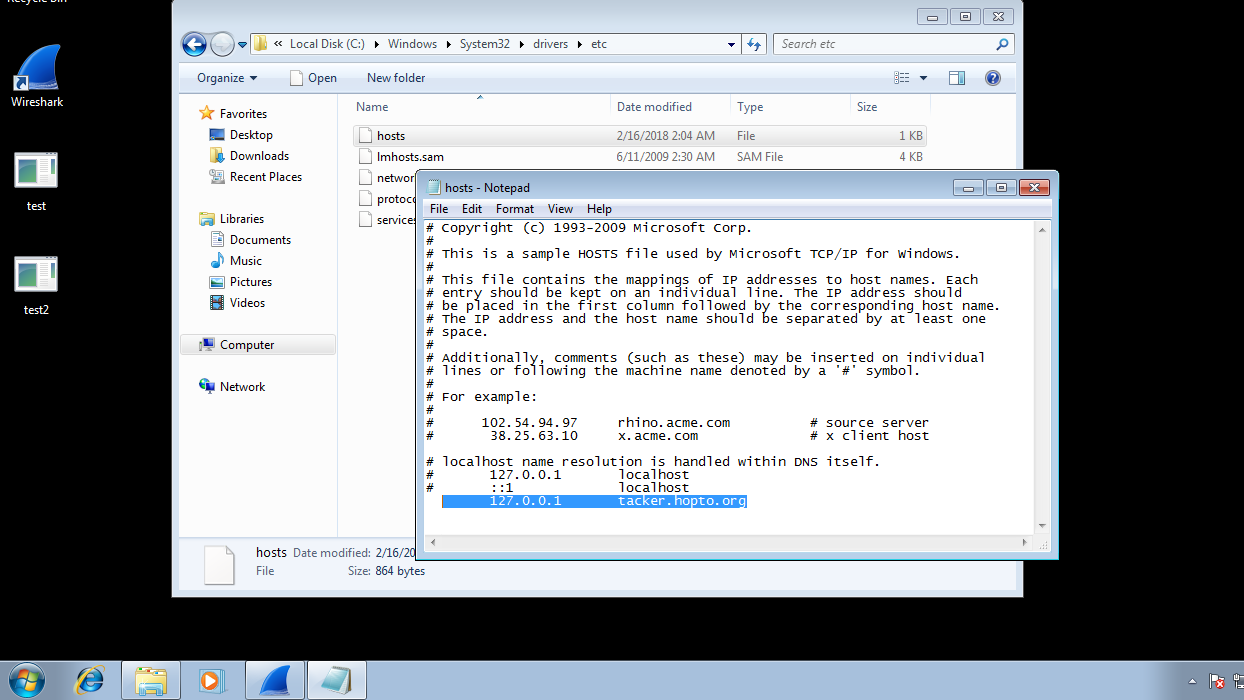
Task: Select the test2 desktop icon
Action: 36,285
